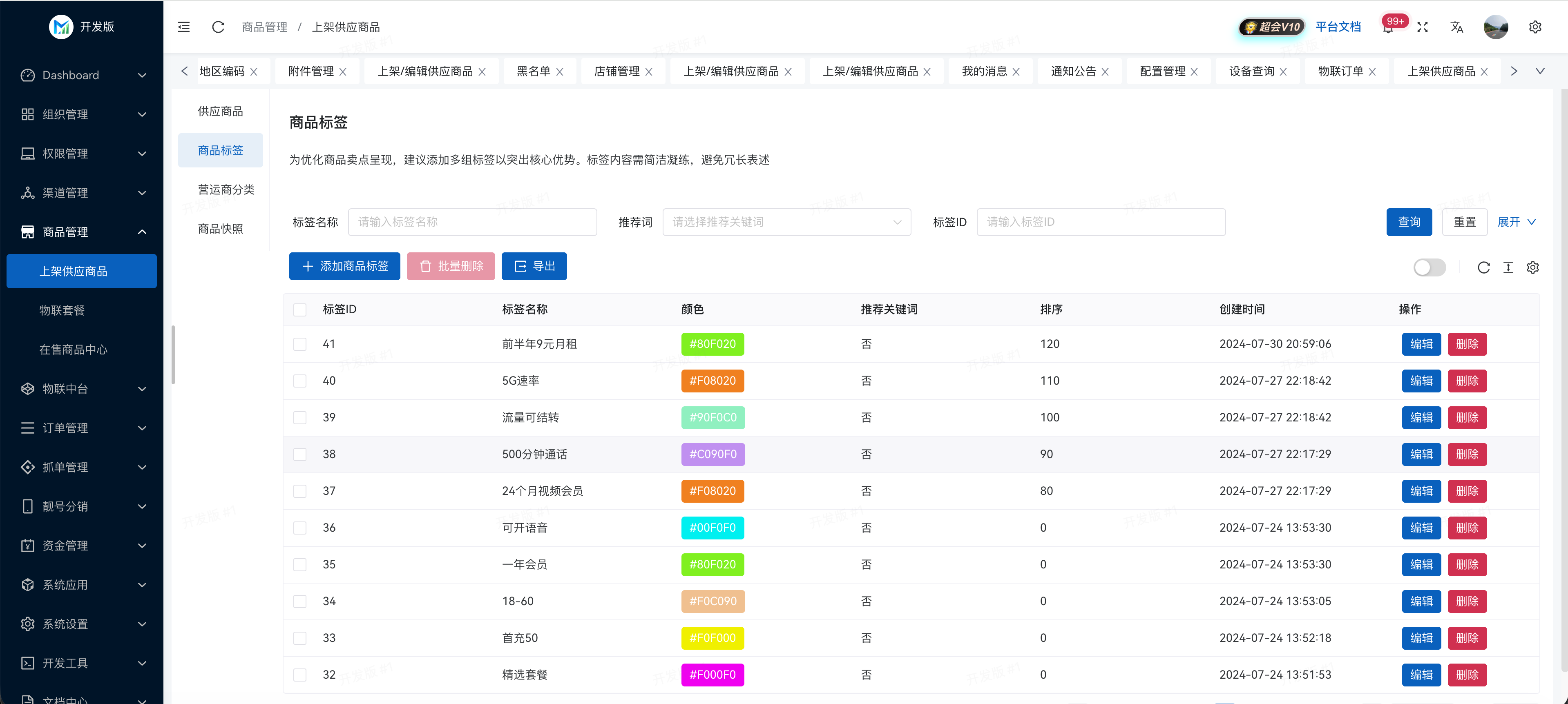This screenshot has width=1568, height=704.
Task: Check the row checkbox for tag 41
Action: (x=300, y=344)
